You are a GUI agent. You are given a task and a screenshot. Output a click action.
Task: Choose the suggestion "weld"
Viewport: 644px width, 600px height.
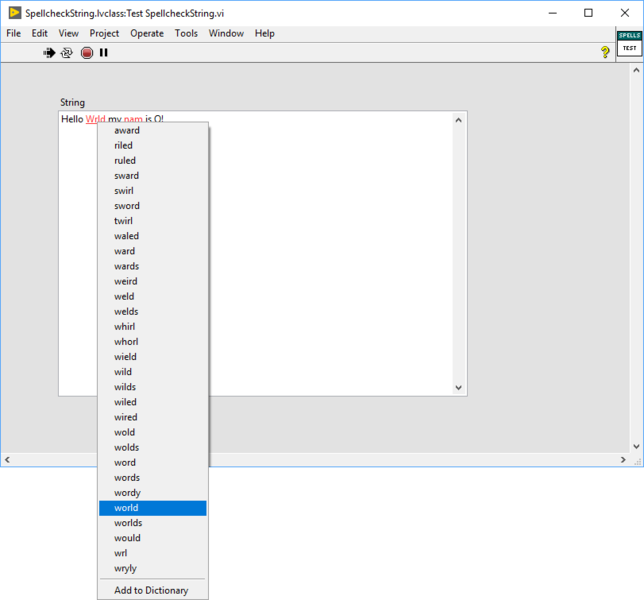152,297
